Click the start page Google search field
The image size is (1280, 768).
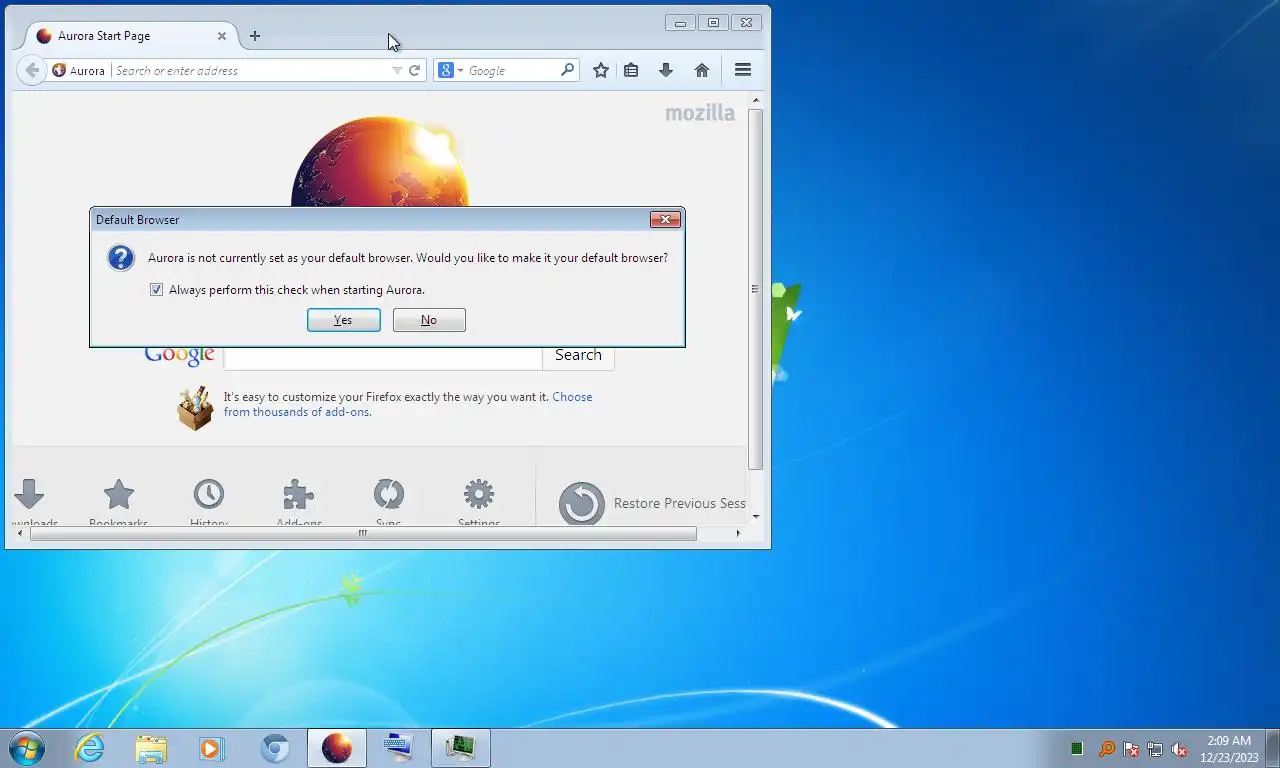(383, 358)
